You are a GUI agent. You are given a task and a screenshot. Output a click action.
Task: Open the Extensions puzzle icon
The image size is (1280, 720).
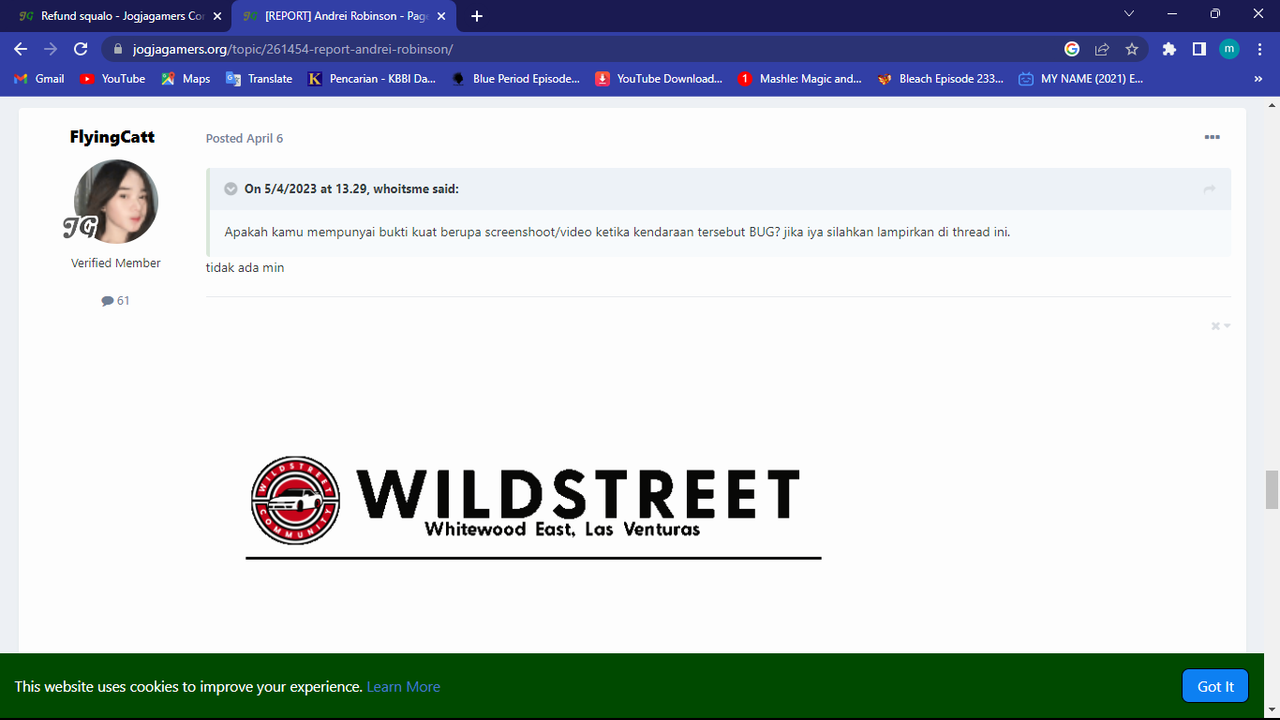click(1169, 49)
